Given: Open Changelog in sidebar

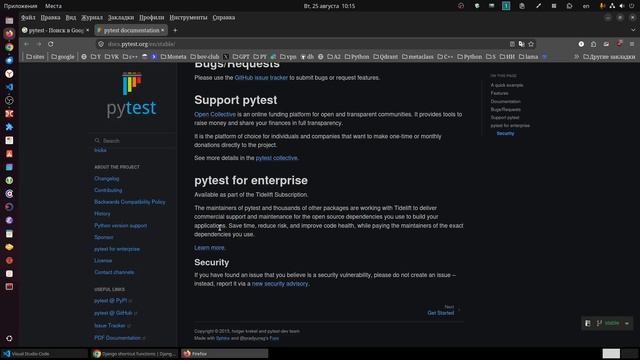Looking at the screenshot, I should point(107,179).
